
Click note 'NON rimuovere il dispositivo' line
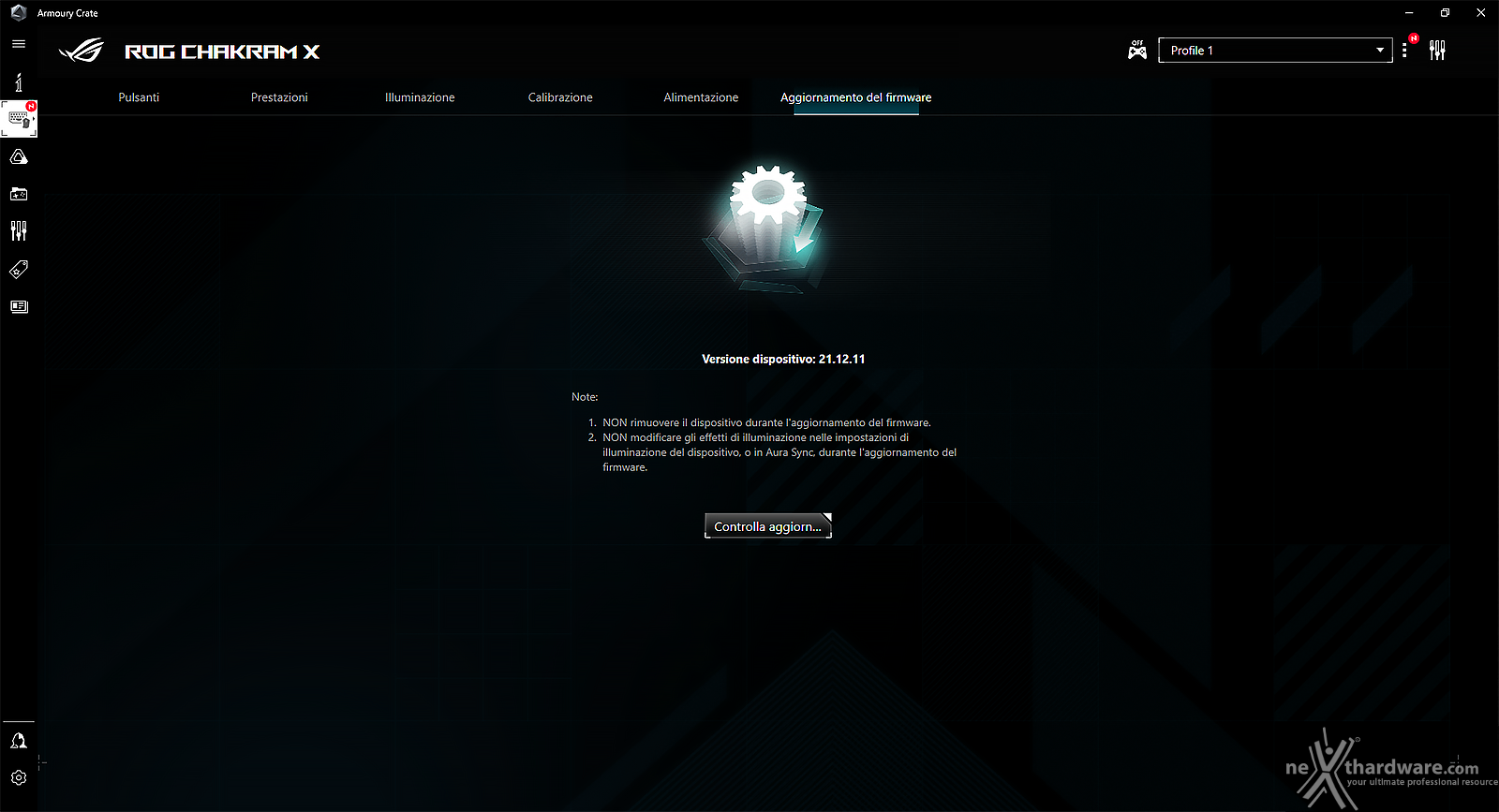pyautogui.click(x=766, y=422)
